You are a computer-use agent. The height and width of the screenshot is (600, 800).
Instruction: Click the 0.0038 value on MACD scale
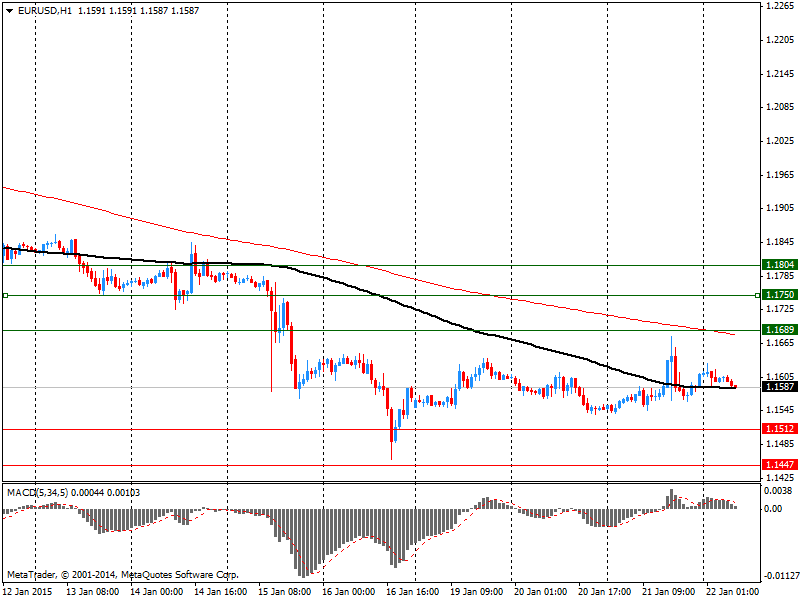[778, 491]
